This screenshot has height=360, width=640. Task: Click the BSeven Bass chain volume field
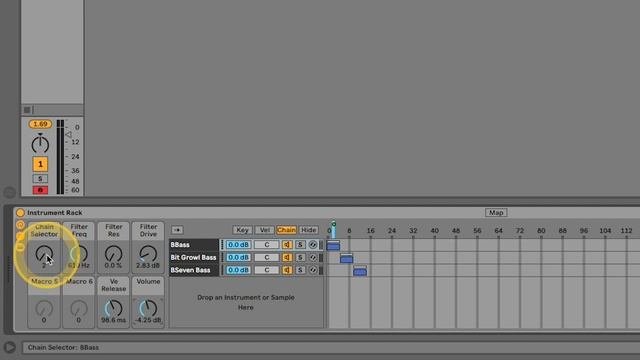click(x=238, y=270)
